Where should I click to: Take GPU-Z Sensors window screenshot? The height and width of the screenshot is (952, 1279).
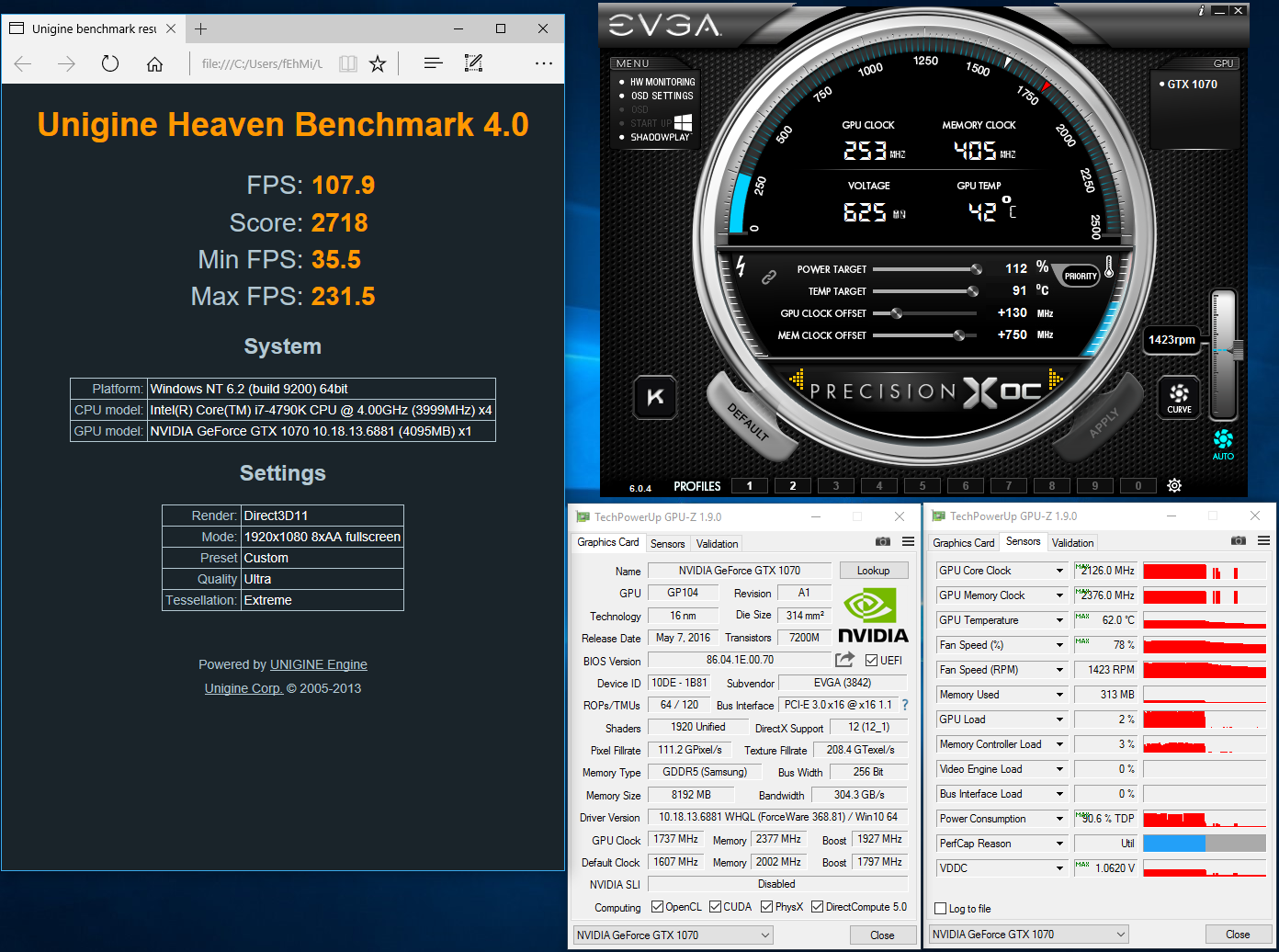tap(1239, 540)
